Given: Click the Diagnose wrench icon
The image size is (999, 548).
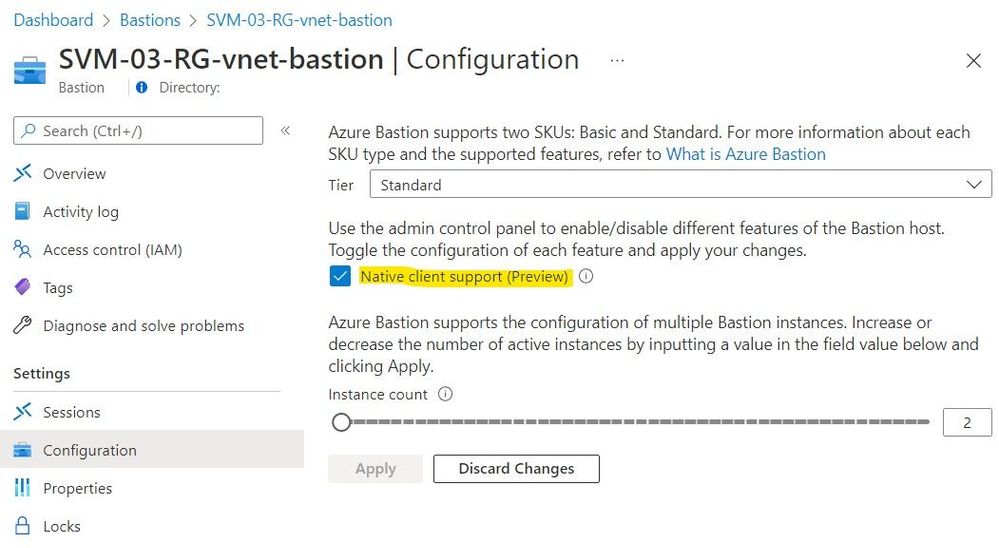Looking at the screenshot, I should pos(22,326).
